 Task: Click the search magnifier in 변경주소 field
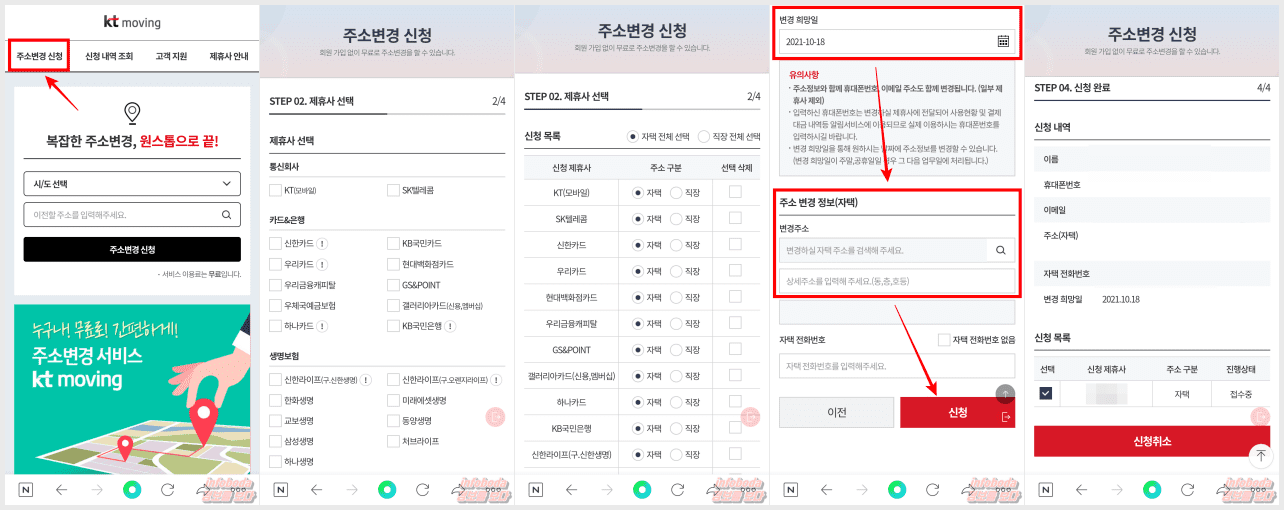[1000, 250]
